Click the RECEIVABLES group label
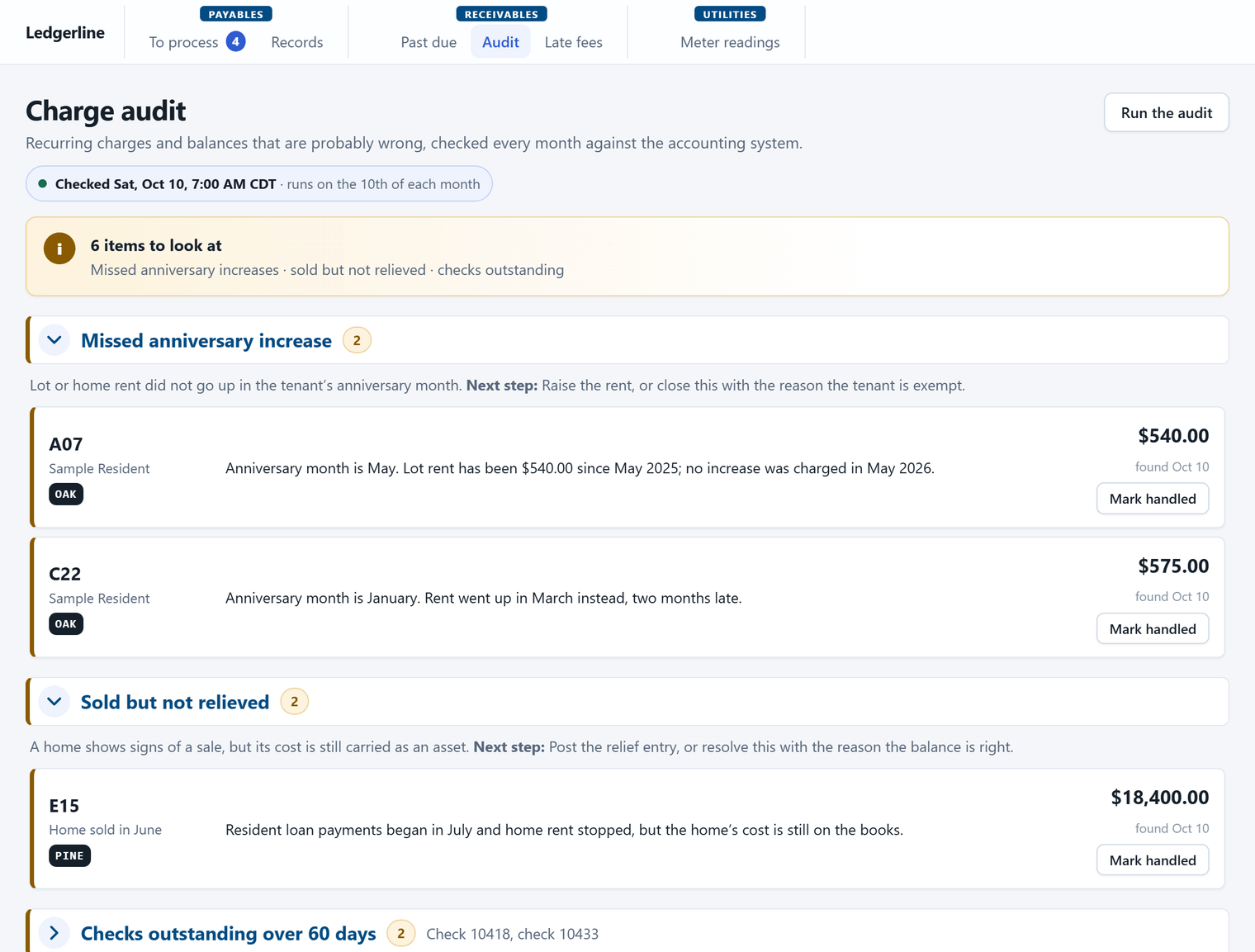Viewport: 1255px width, 952px height. (501, 14)
